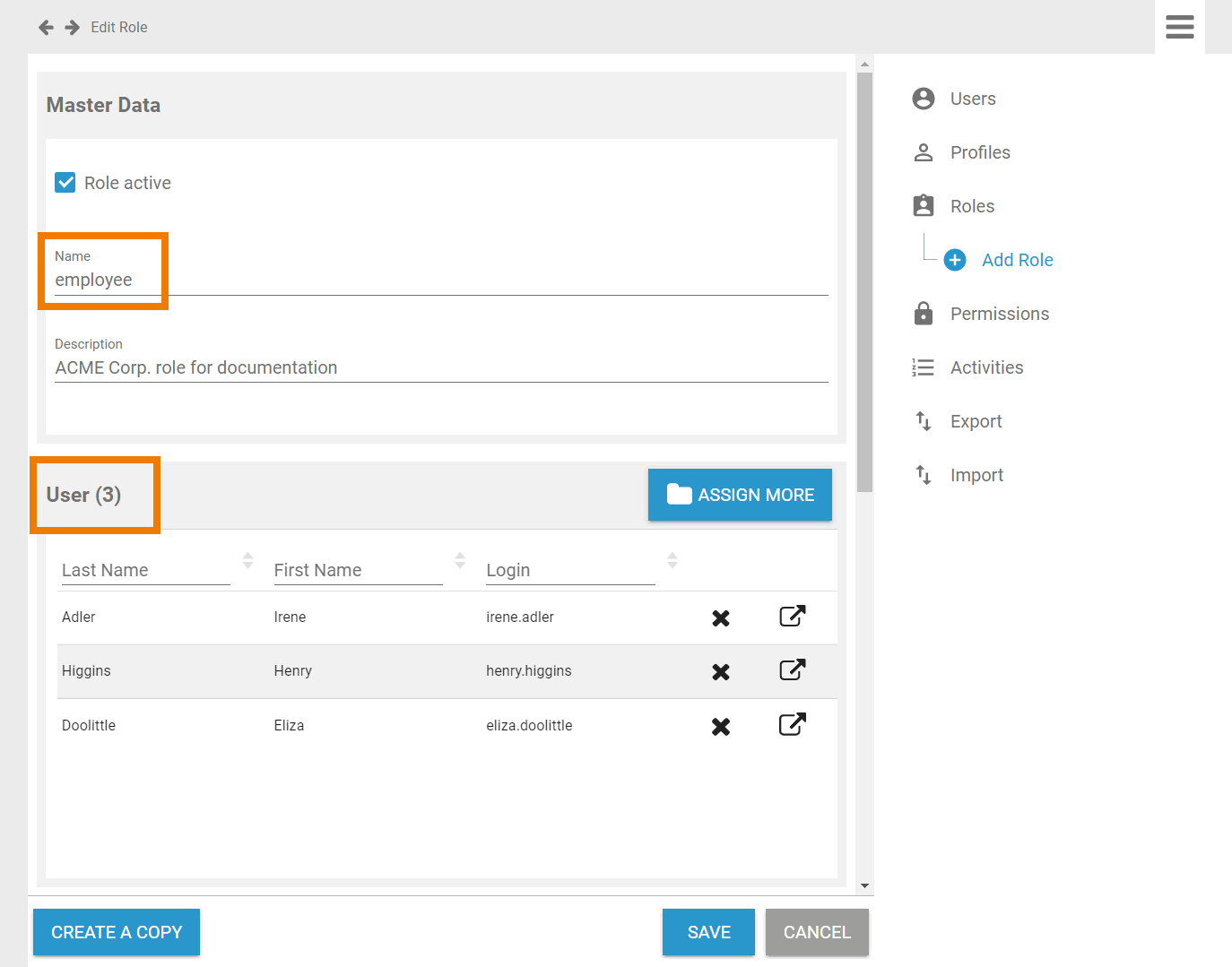Uncheck the Role active checkbox
1232x967 pixels.
65,183
